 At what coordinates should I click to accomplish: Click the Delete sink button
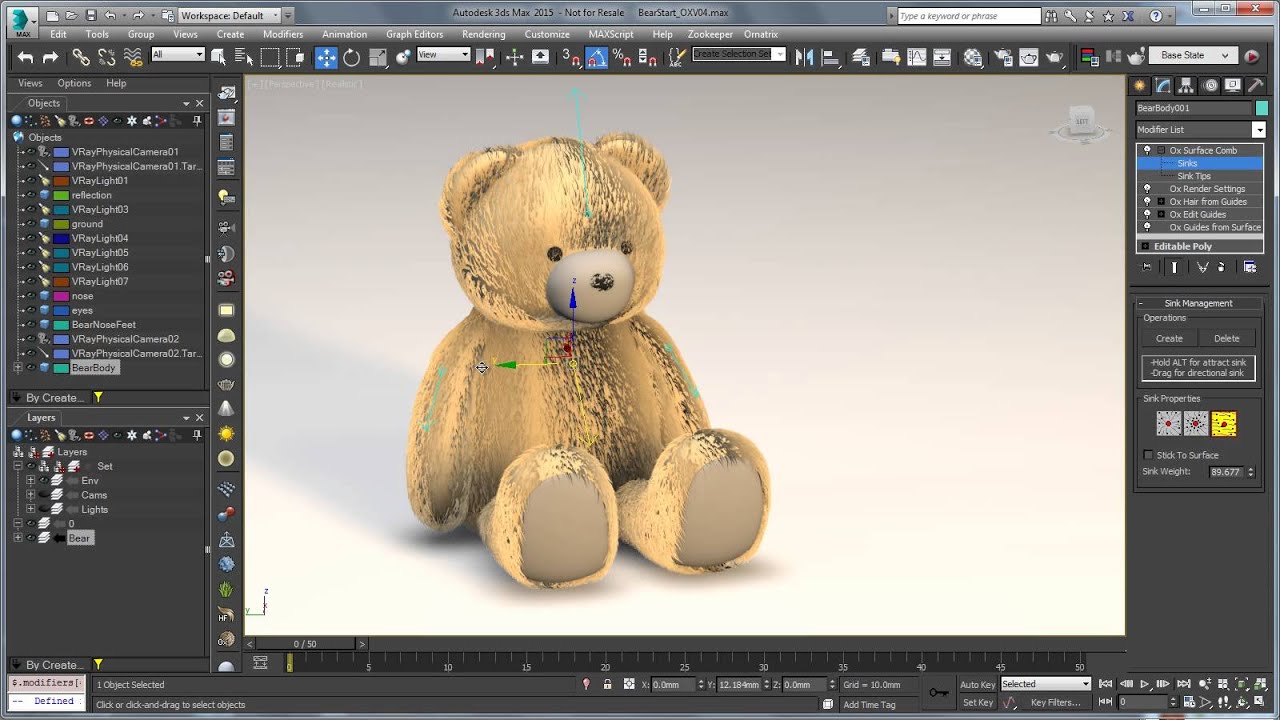1226,338
